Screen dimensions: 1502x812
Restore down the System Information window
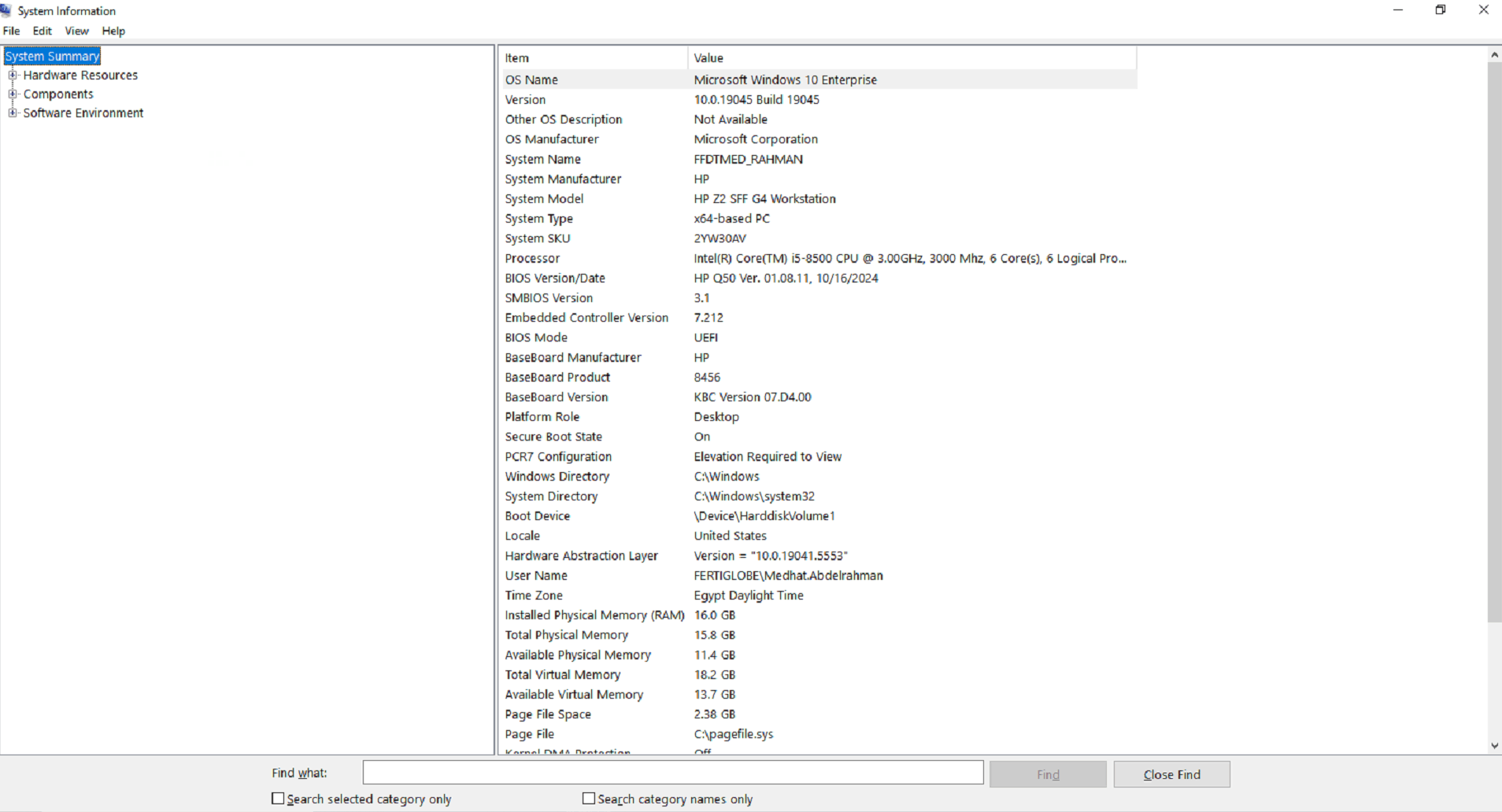click(1441, 10)
